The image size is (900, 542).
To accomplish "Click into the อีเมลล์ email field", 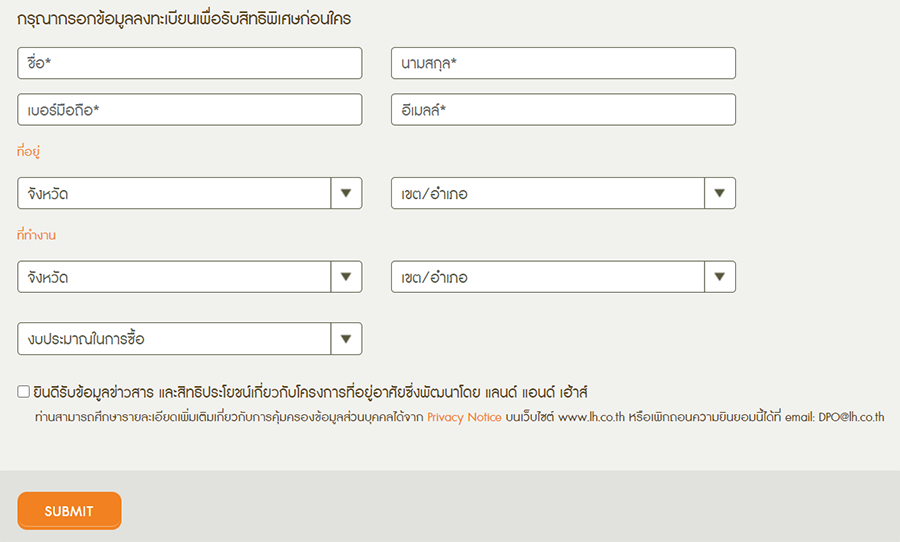I will click(x=563, y=110).
